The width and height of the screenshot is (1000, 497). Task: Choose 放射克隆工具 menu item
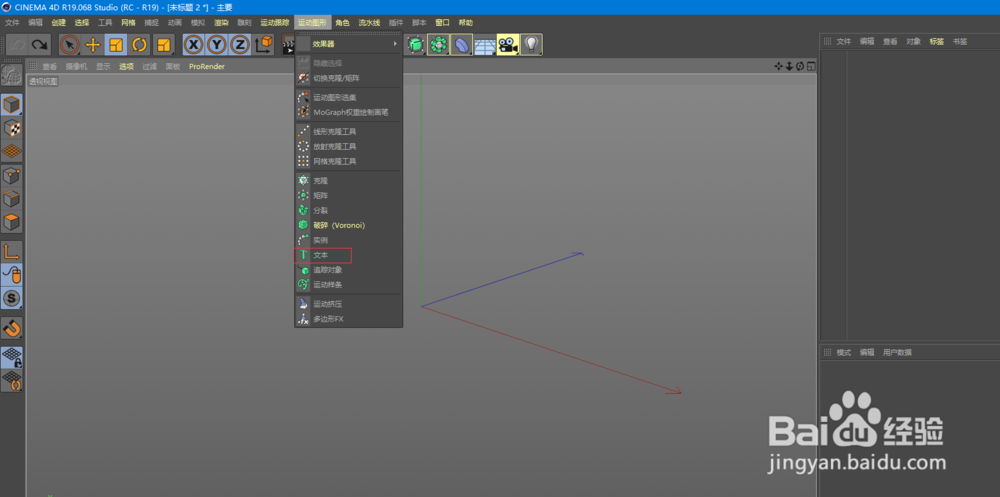pos(349,146)
